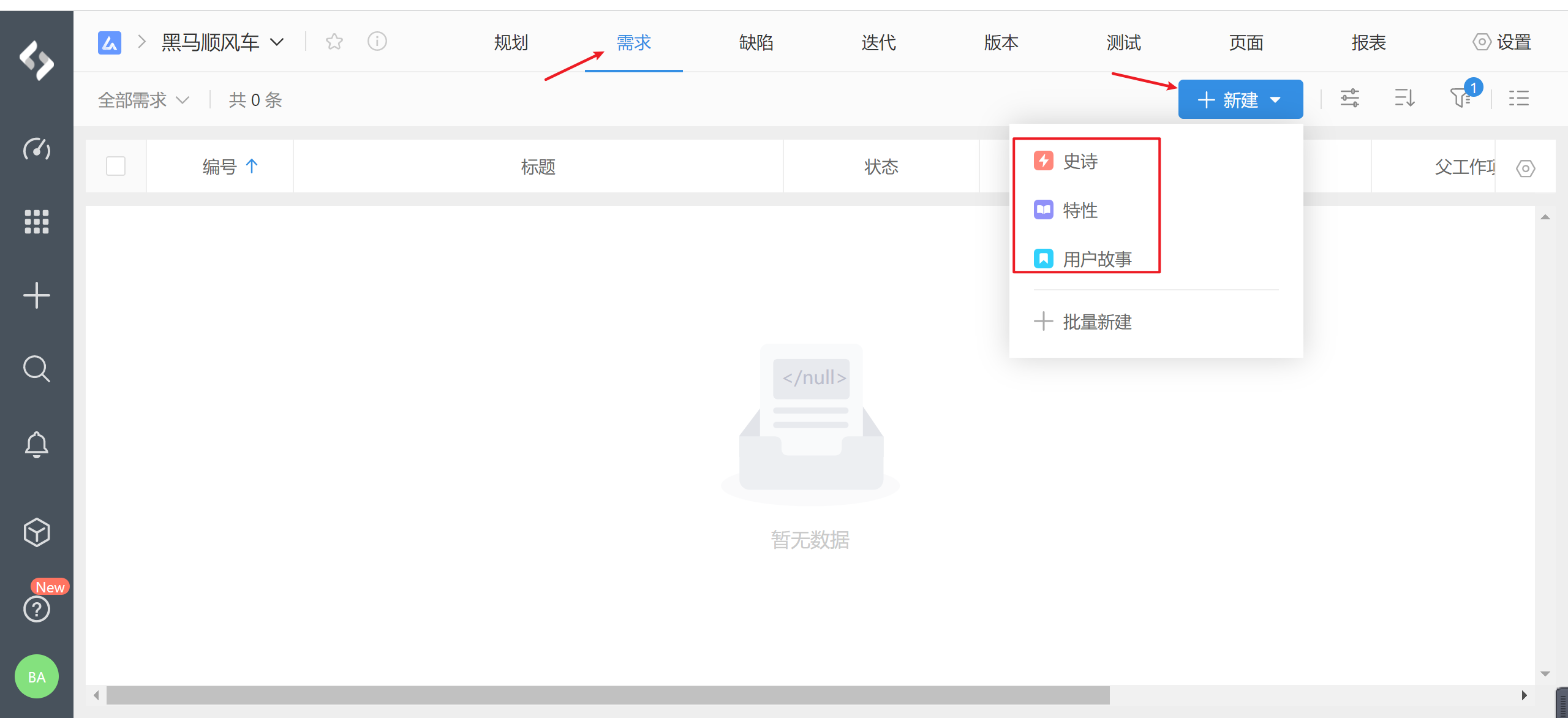Select 用户故事 from the create menu
Image resolution: width=1568 pixels, height=718 pixels.
1096,259
